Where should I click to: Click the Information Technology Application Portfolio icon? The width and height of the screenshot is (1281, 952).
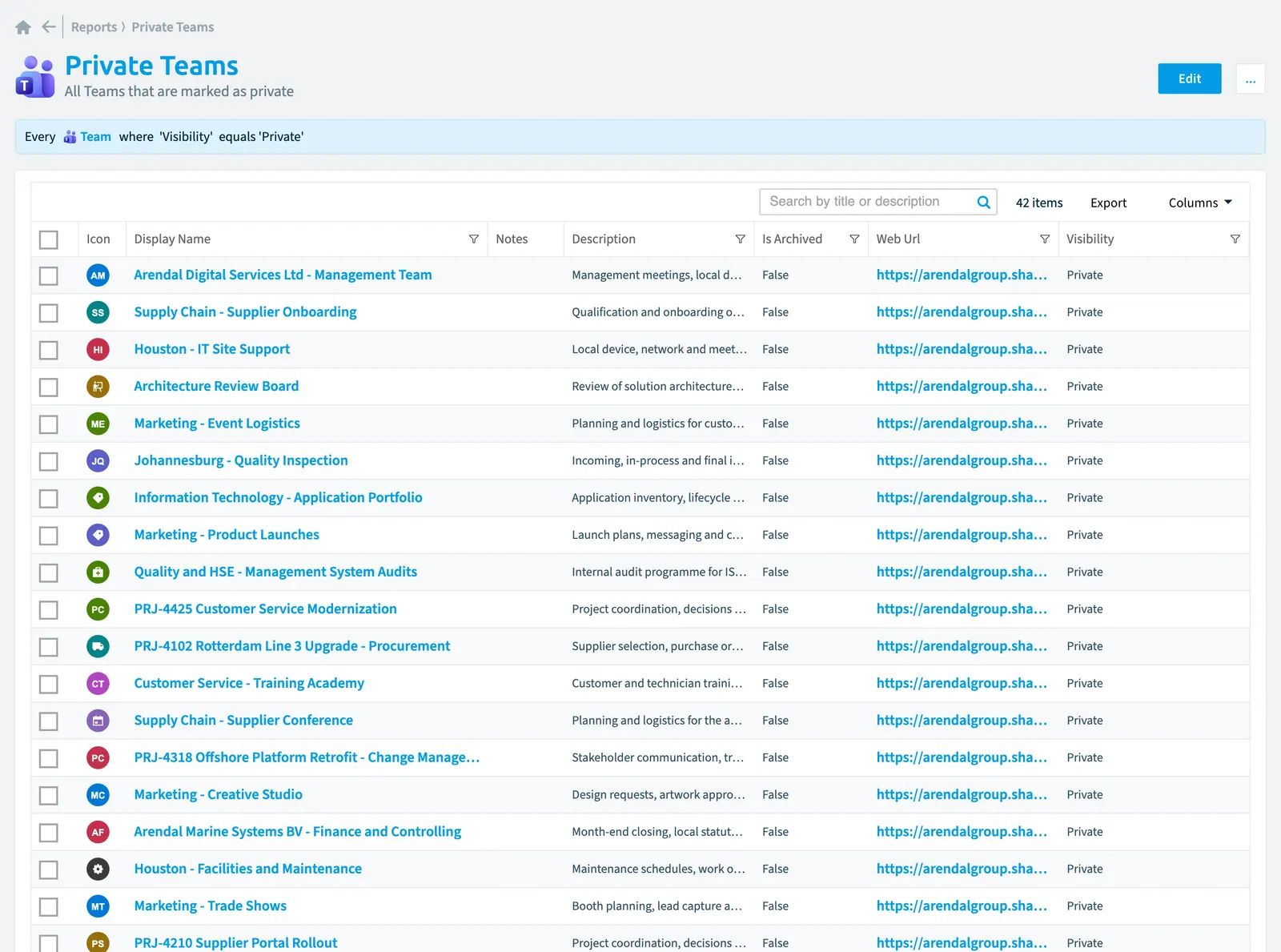pyautogui.click(x=98, y=498)
